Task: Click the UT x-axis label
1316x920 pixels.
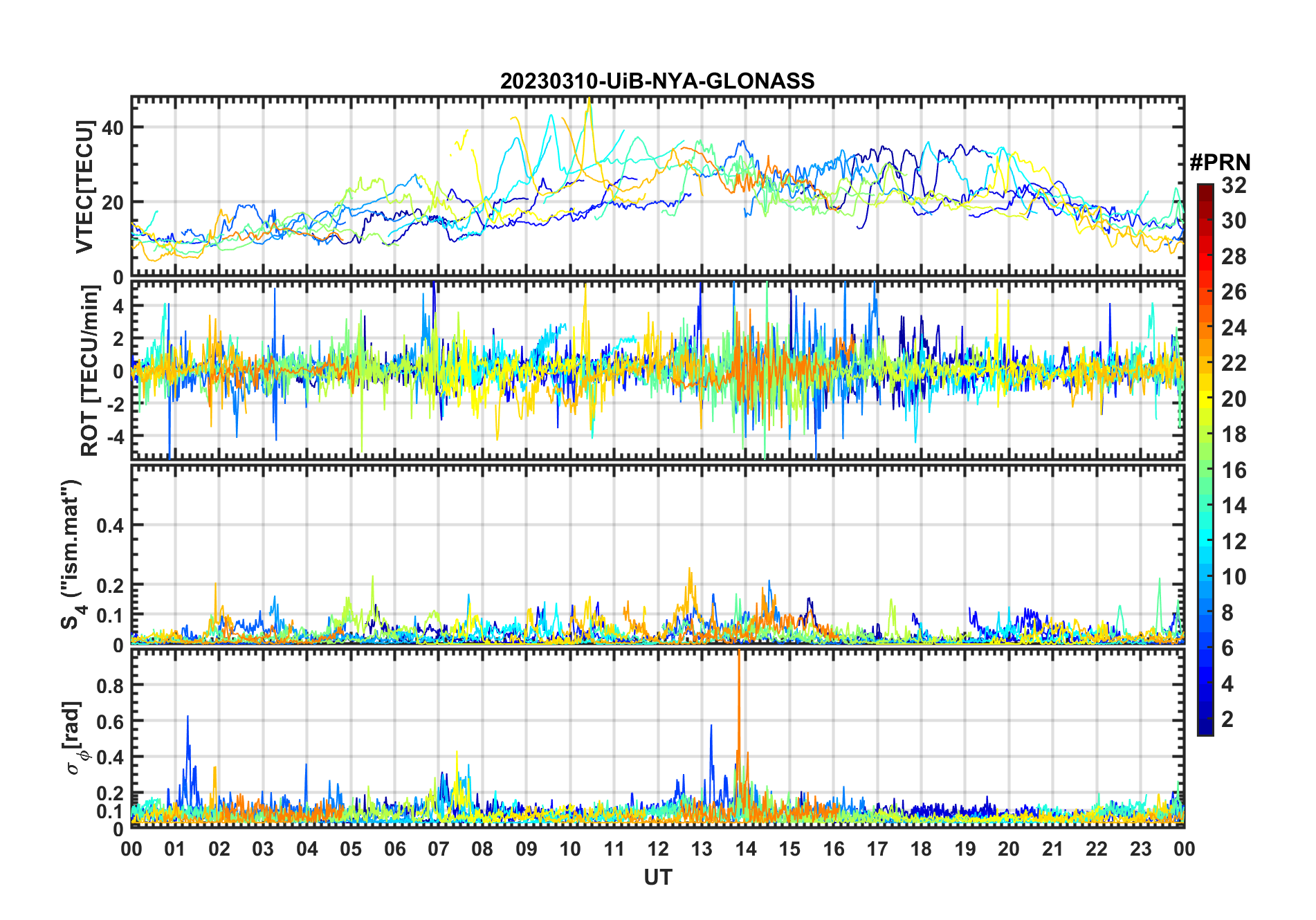Action: tap(658, 877)
